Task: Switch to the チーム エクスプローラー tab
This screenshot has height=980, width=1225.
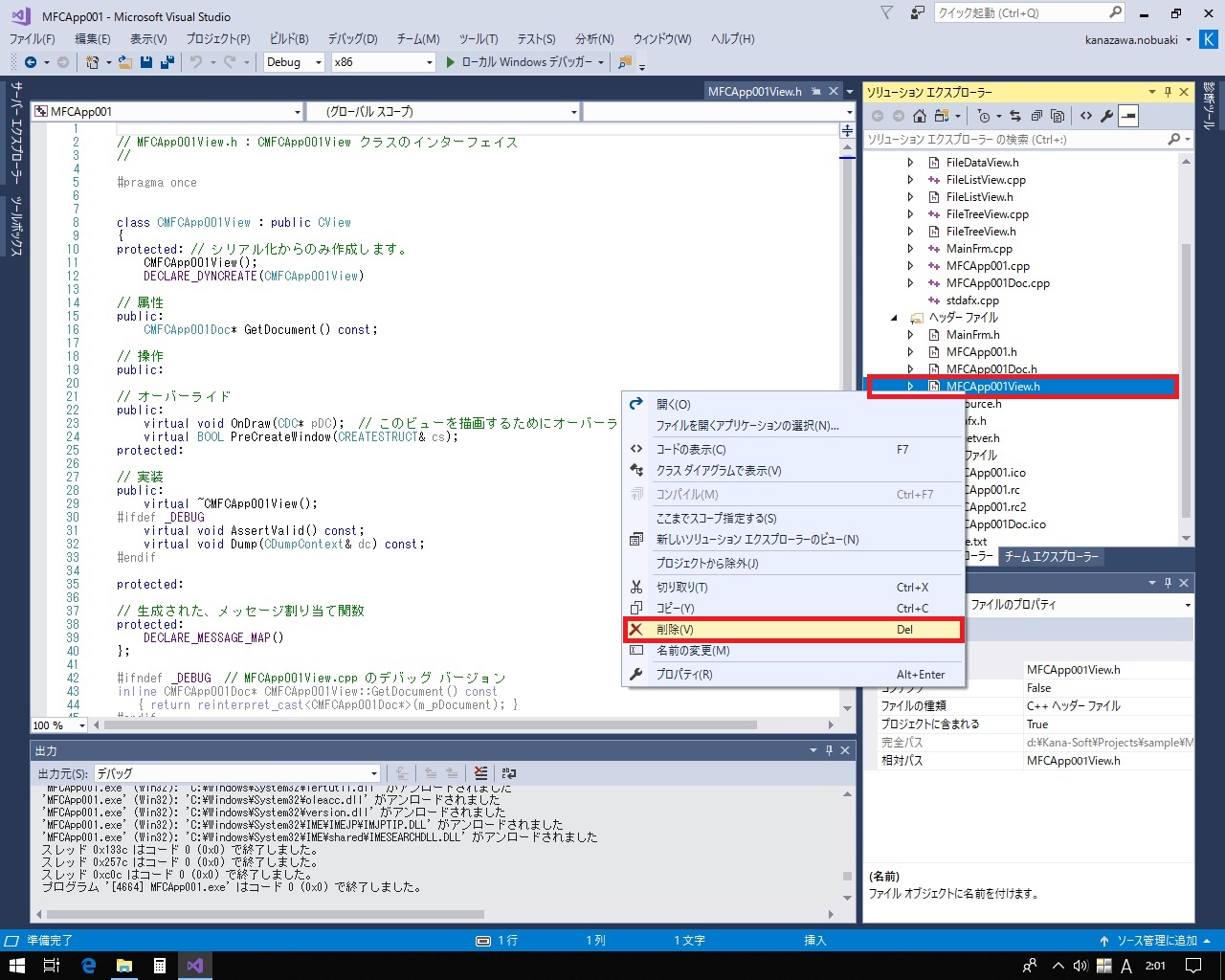Action: 1051,557
